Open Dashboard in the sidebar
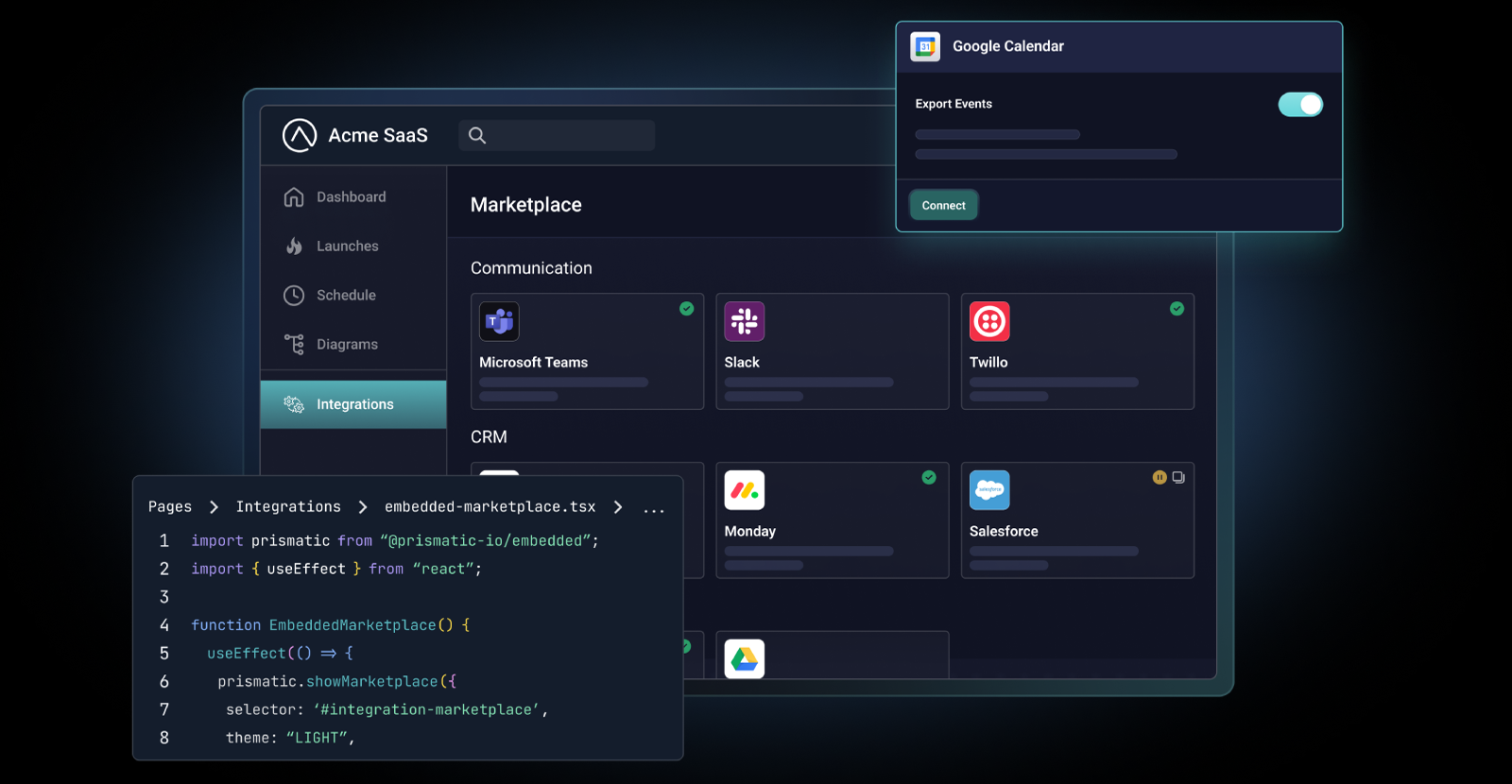Image resolution: width=1512 pixels, height=784 pixels. (353, 196)
